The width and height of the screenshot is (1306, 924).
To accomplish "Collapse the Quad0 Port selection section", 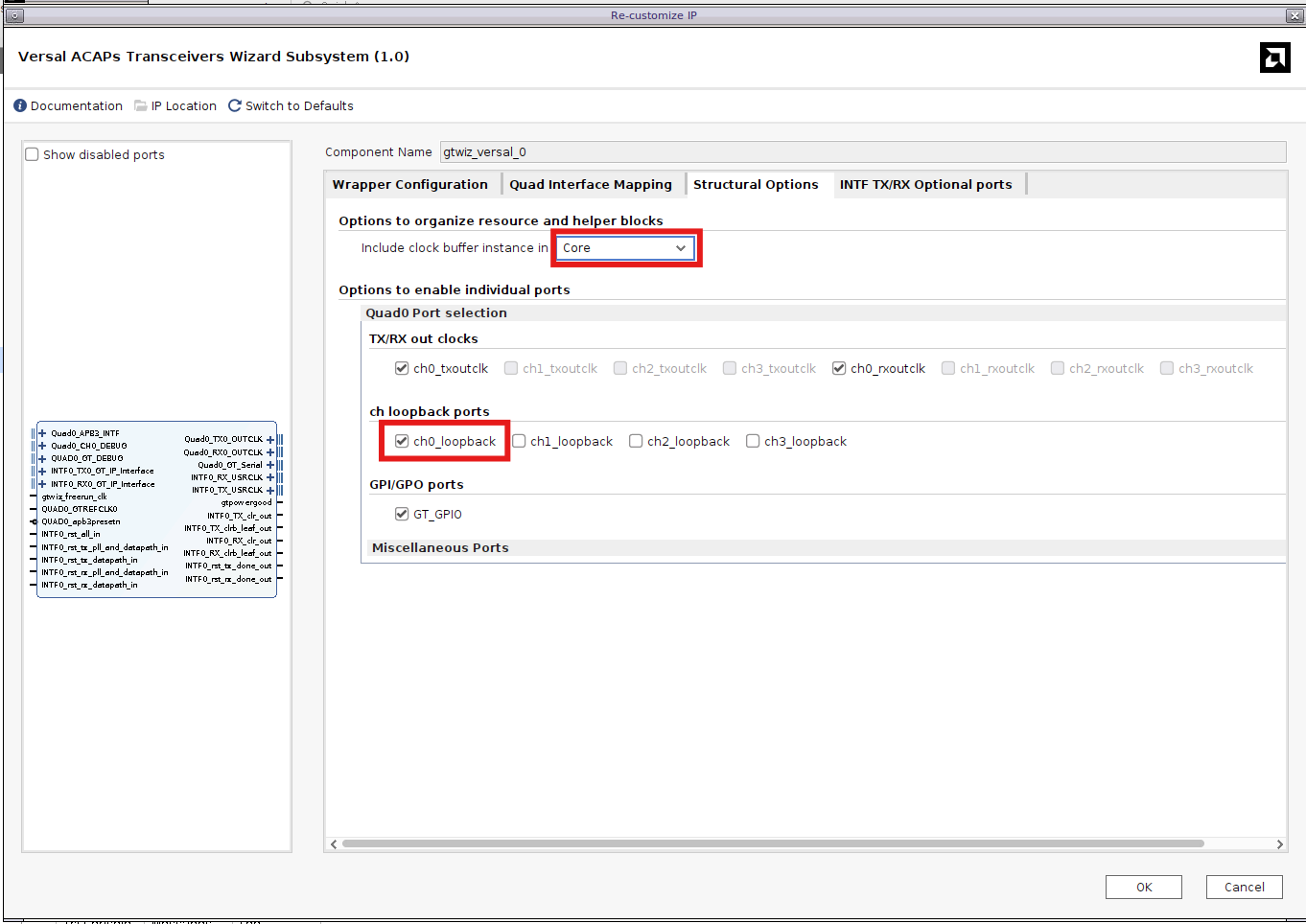I will [x=436, y=313].
